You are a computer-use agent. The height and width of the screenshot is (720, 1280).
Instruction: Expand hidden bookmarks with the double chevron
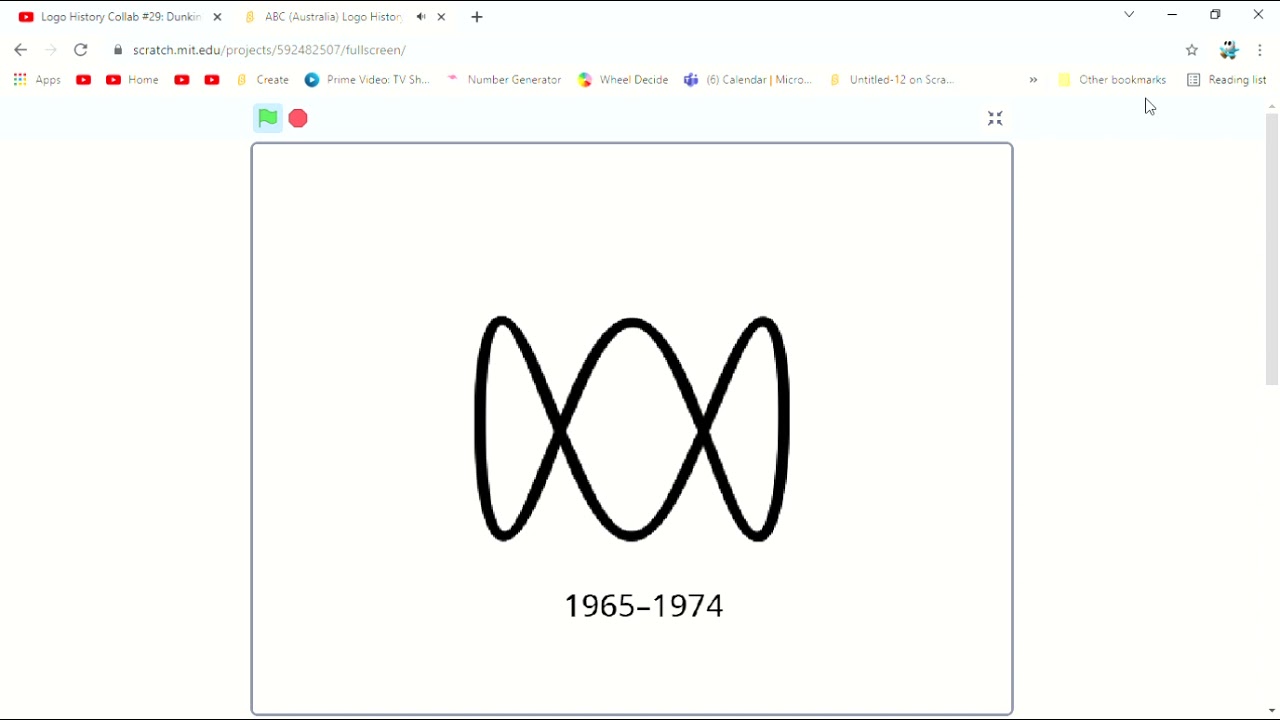coord(1033,80)
